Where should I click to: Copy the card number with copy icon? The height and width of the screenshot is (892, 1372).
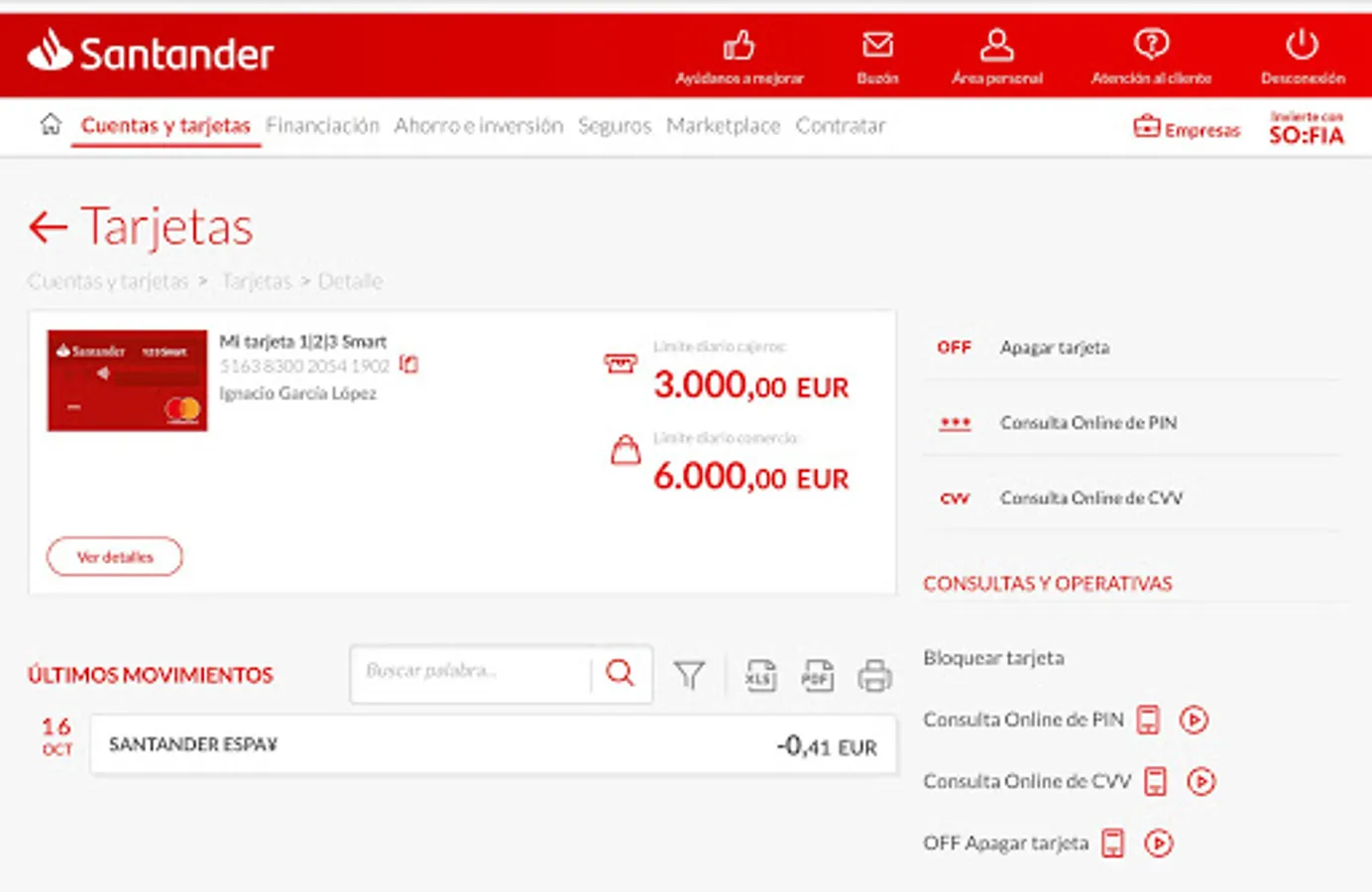click(x=408, y=365)
